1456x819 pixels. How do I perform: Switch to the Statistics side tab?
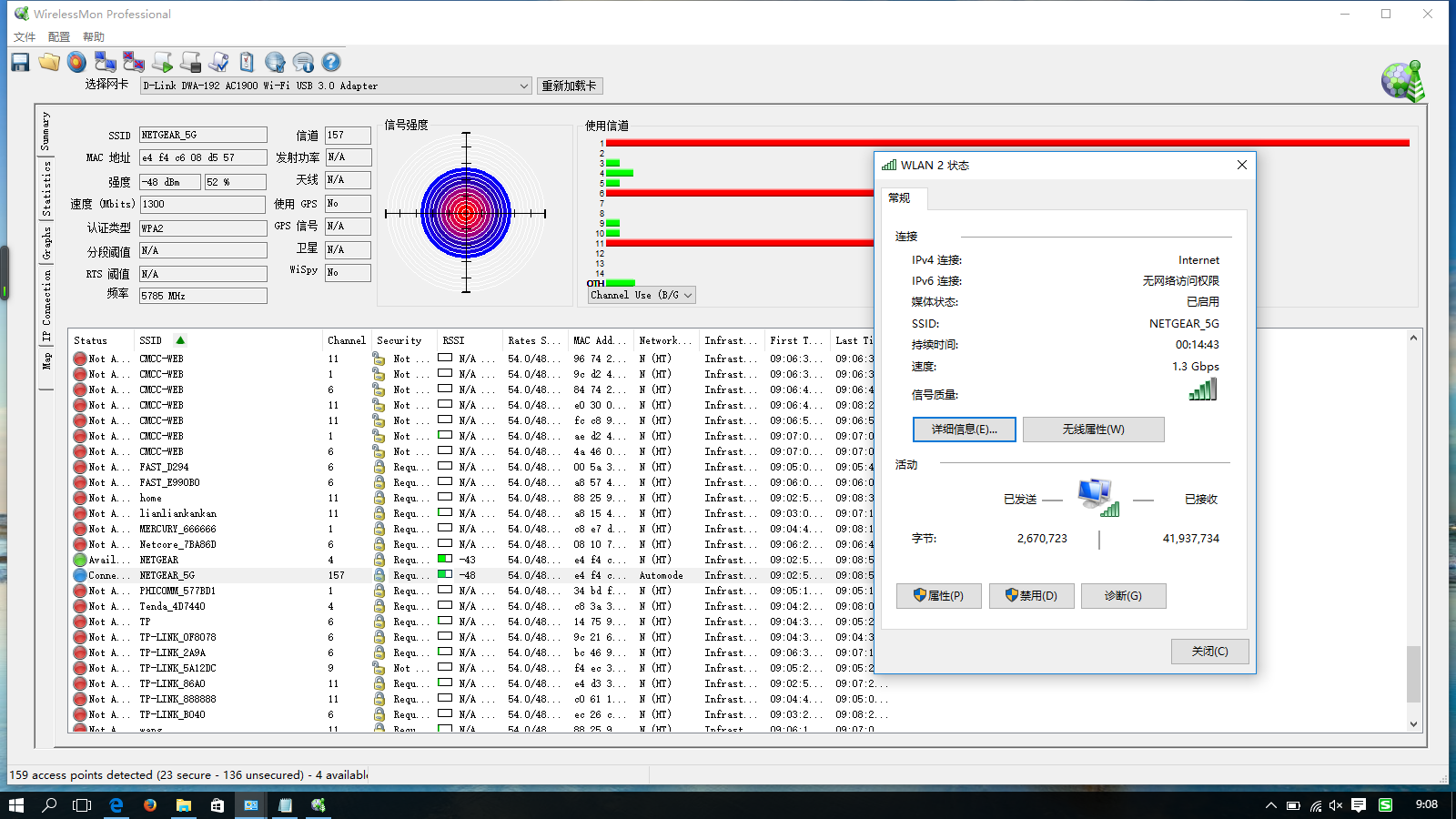click(46, 187)
